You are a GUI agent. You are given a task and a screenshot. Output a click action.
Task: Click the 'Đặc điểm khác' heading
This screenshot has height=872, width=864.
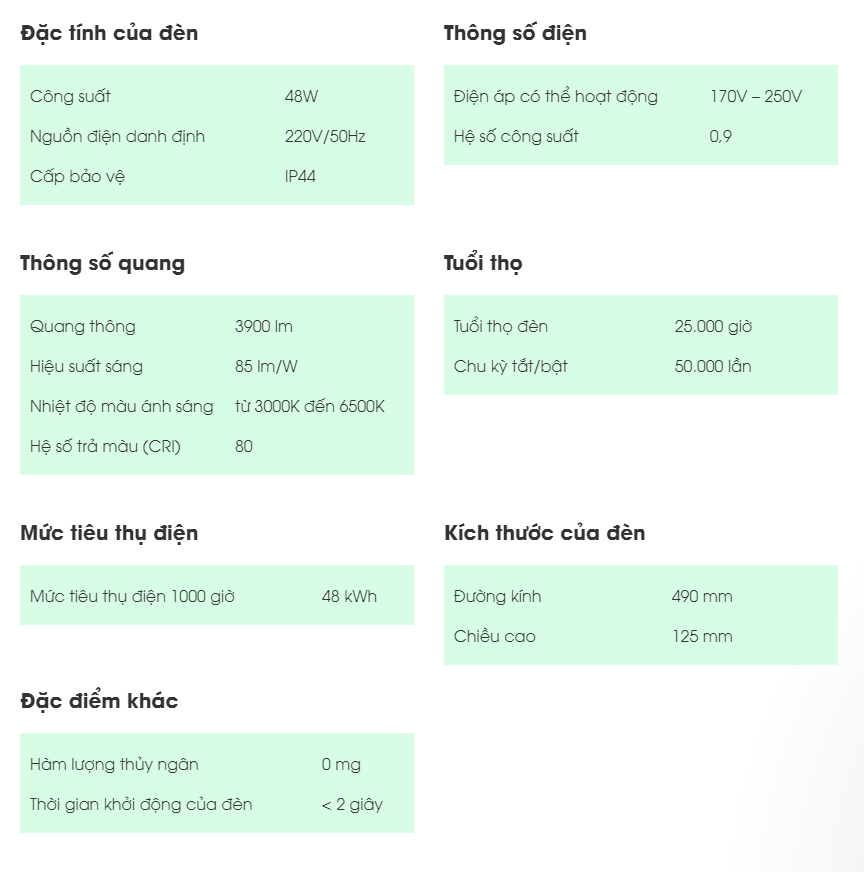(x=99, y=701)
